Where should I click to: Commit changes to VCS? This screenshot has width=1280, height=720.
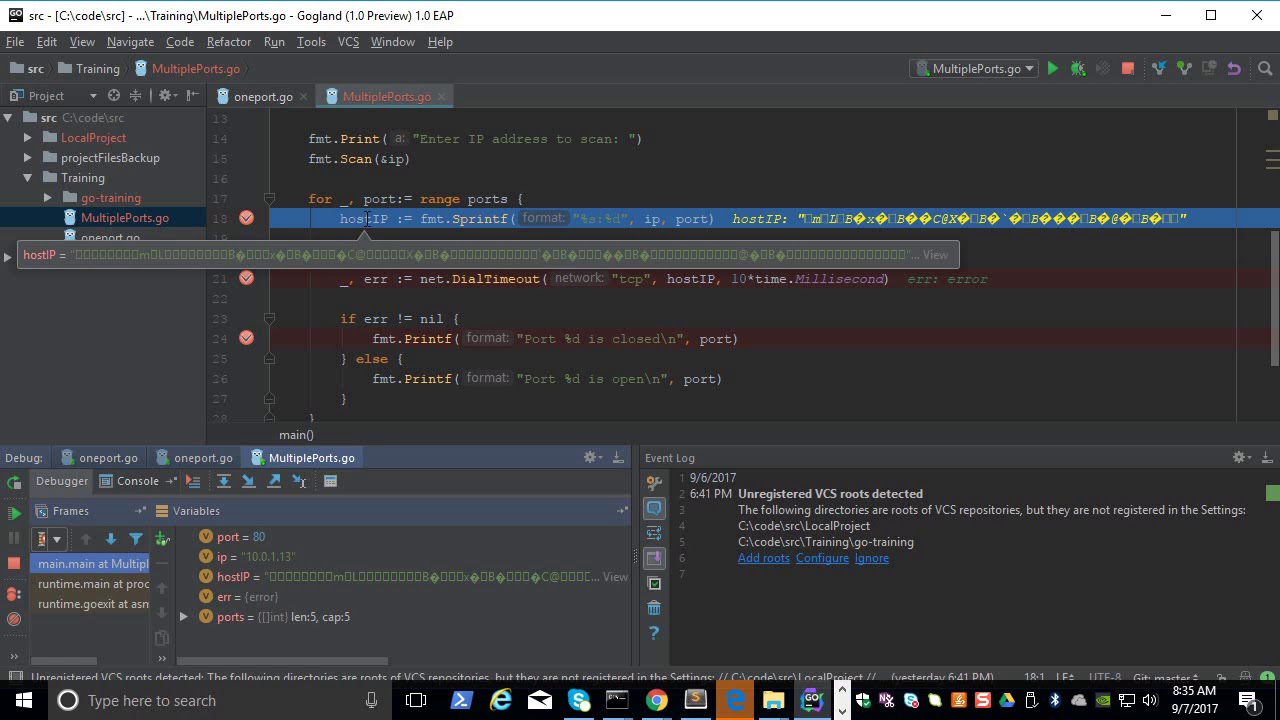pos(1184,69)
